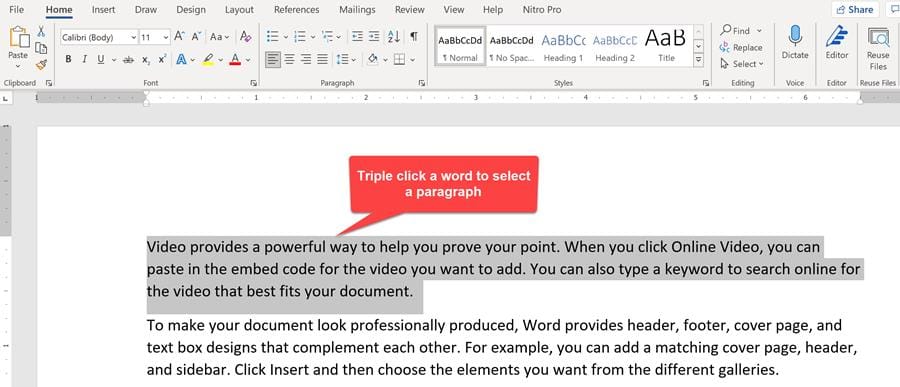The height and width of the screenshot is (387, 900).
Task: Apply the Heading 1 style
Action: [x=563, y=47]
